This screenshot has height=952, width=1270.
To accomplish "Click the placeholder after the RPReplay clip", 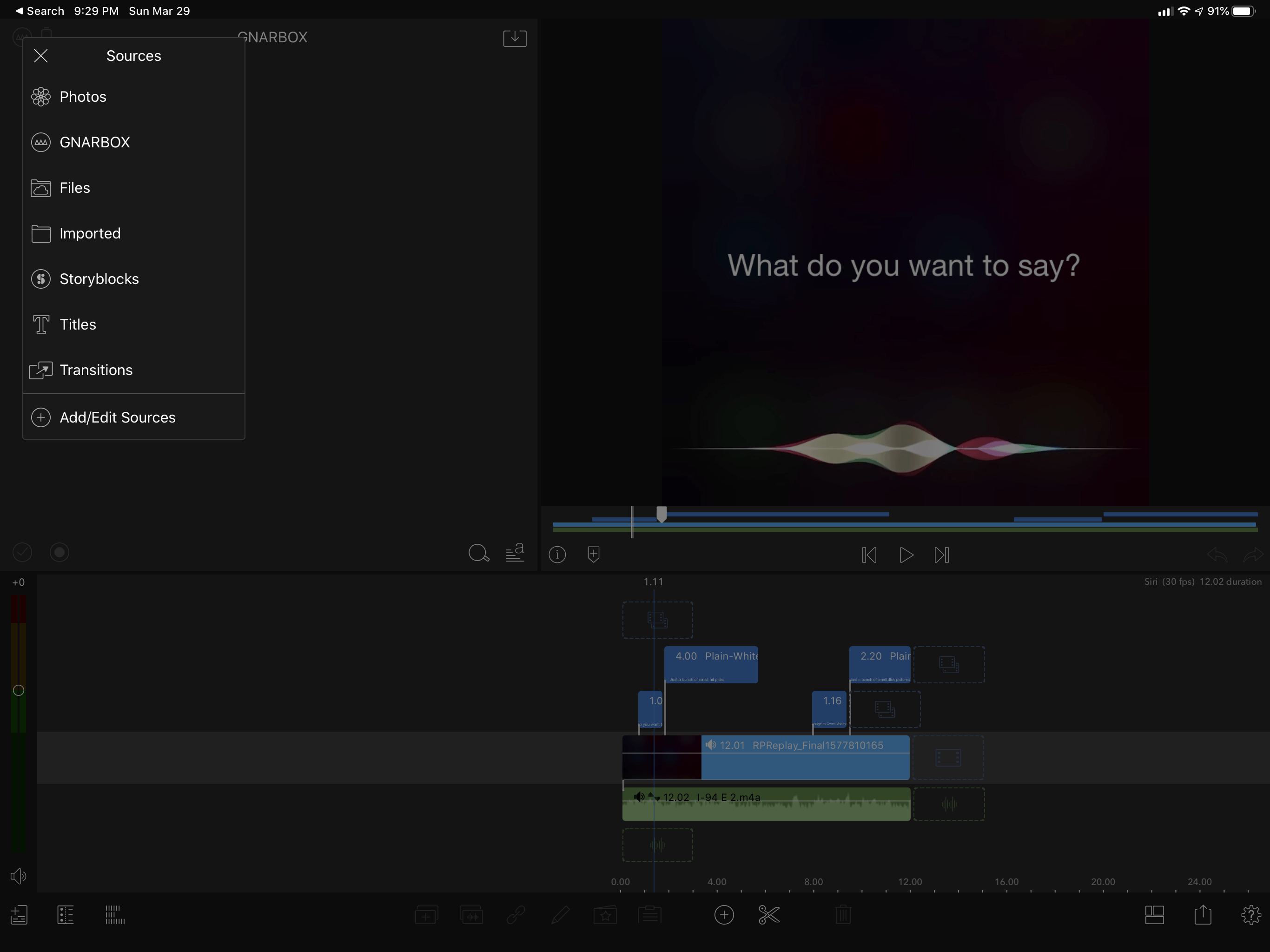I will click(x=948, y=758).
